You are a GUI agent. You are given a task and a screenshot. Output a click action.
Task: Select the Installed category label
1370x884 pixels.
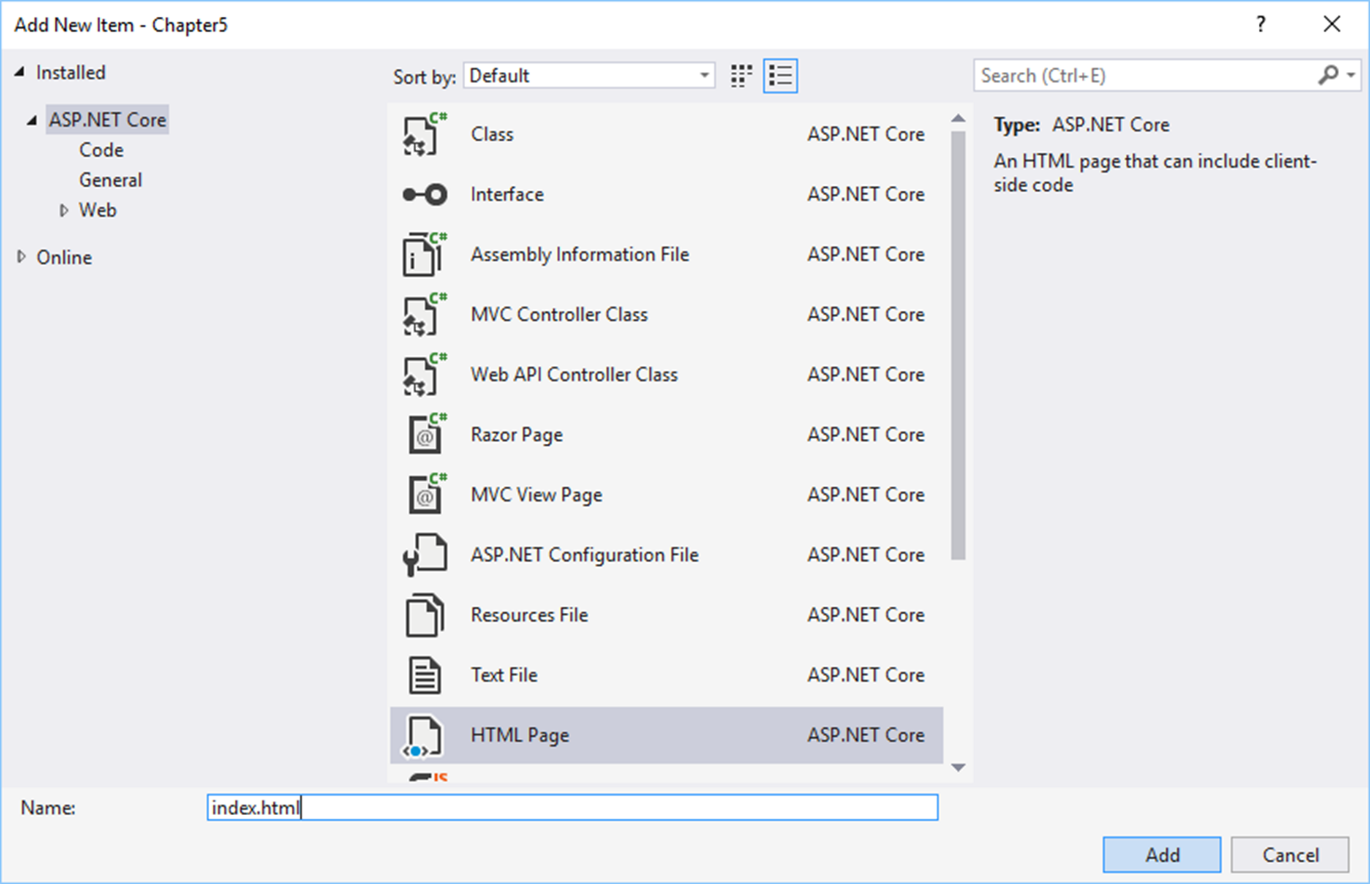click(70, 73)
